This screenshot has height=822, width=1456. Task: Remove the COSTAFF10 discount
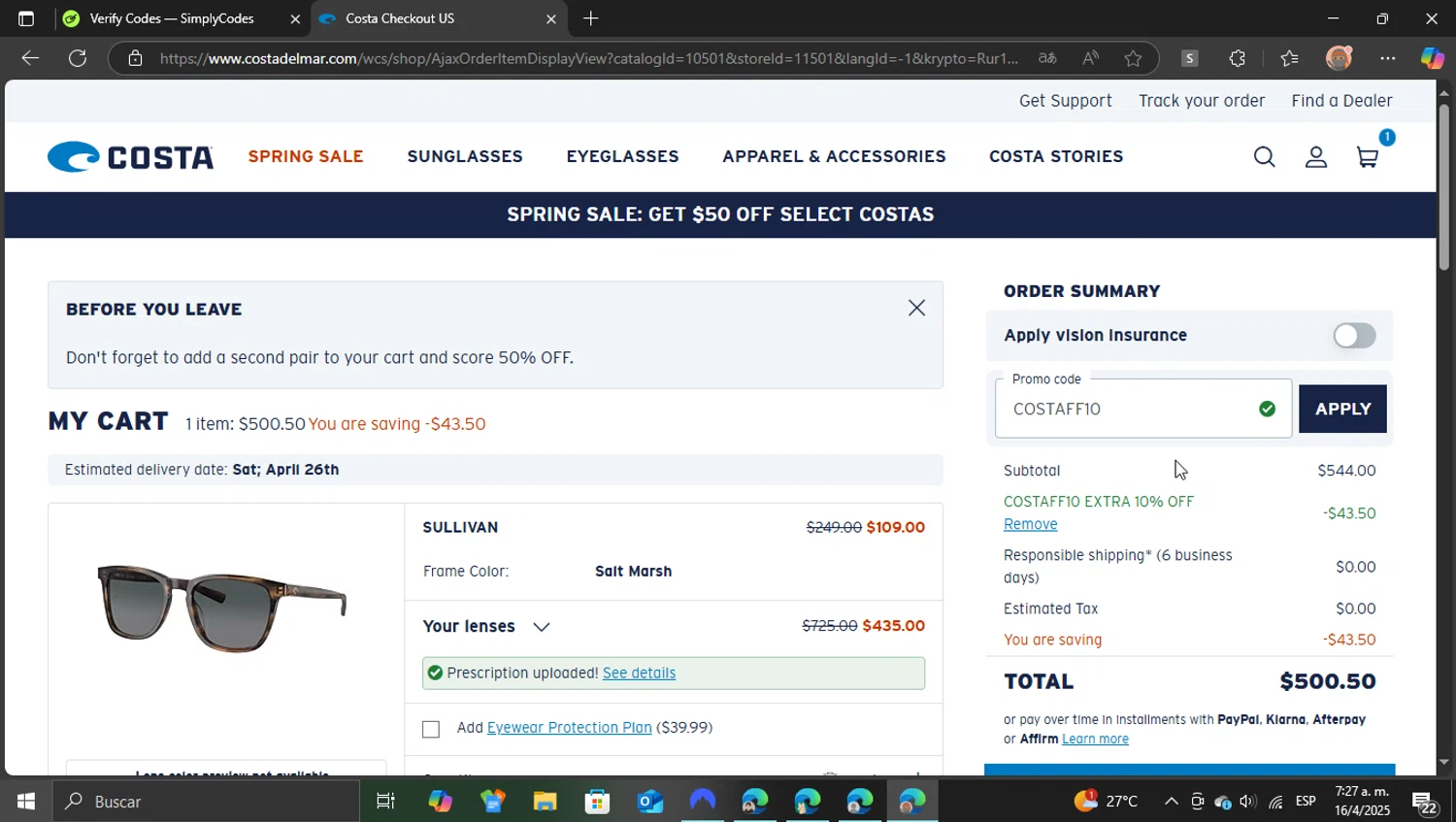click(1030, 524)
